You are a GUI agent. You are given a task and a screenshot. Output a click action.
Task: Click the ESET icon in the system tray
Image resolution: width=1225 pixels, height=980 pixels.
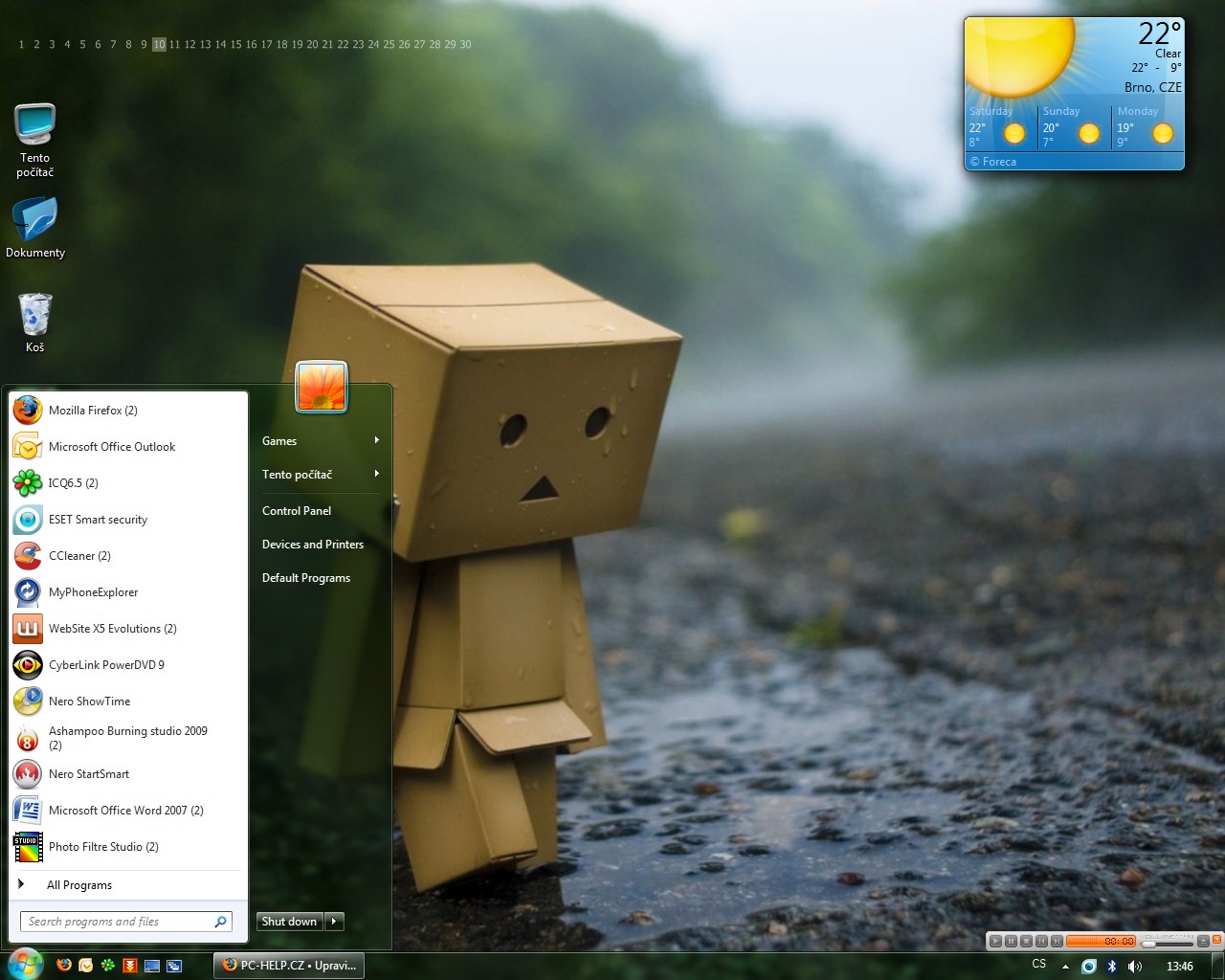[x=1089, y=966]
